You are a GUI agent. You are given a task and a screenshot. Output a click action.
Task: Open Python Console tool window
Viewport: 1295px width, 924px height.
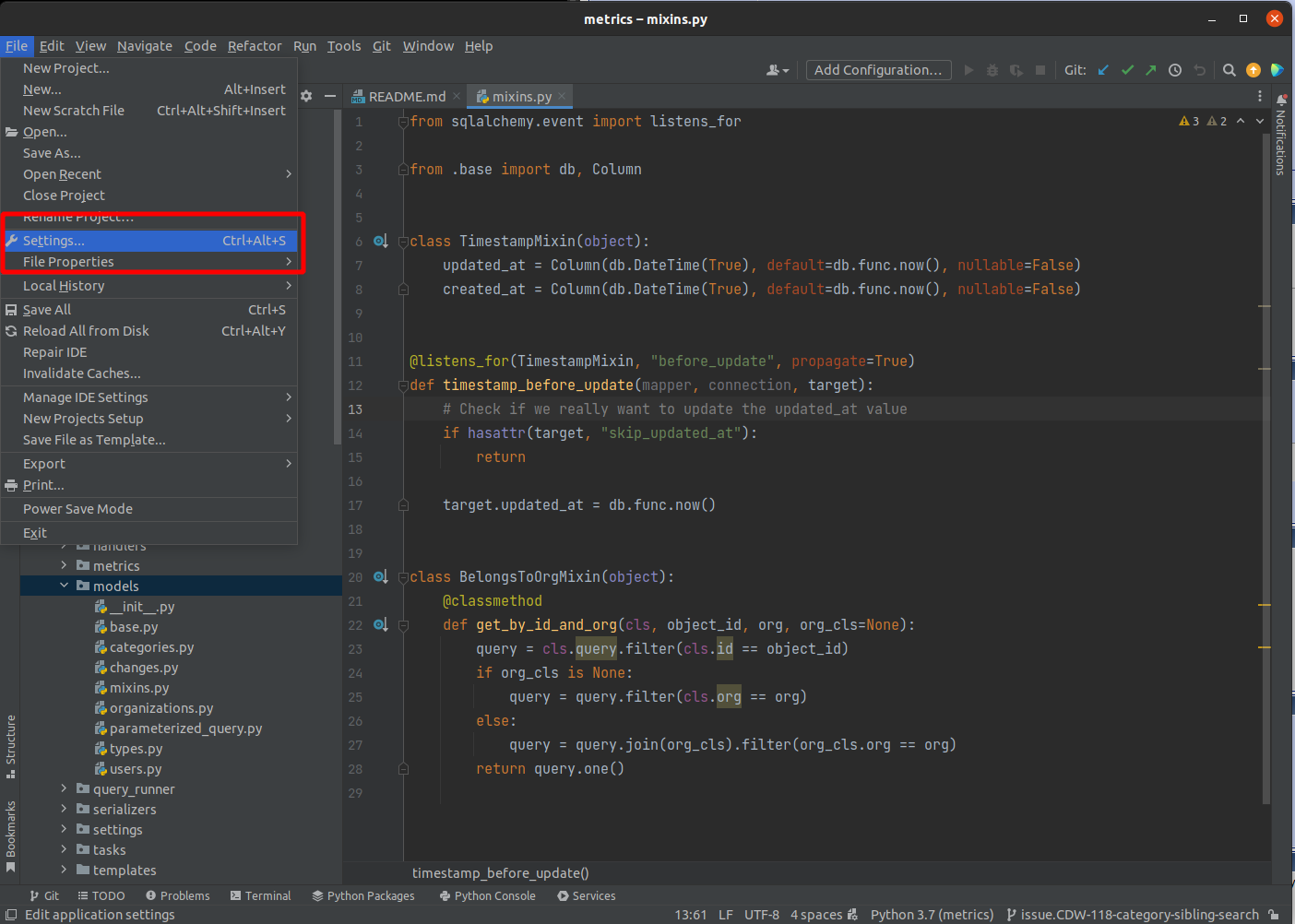(487, 895)
